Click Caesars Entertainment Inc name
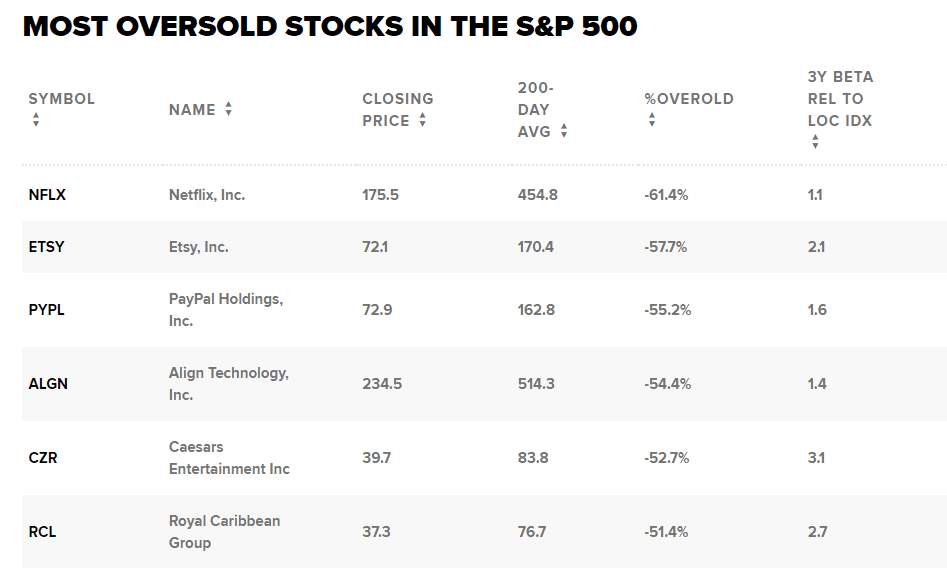Viewport: 947px width, 568px height. click(x=229, y=458)
